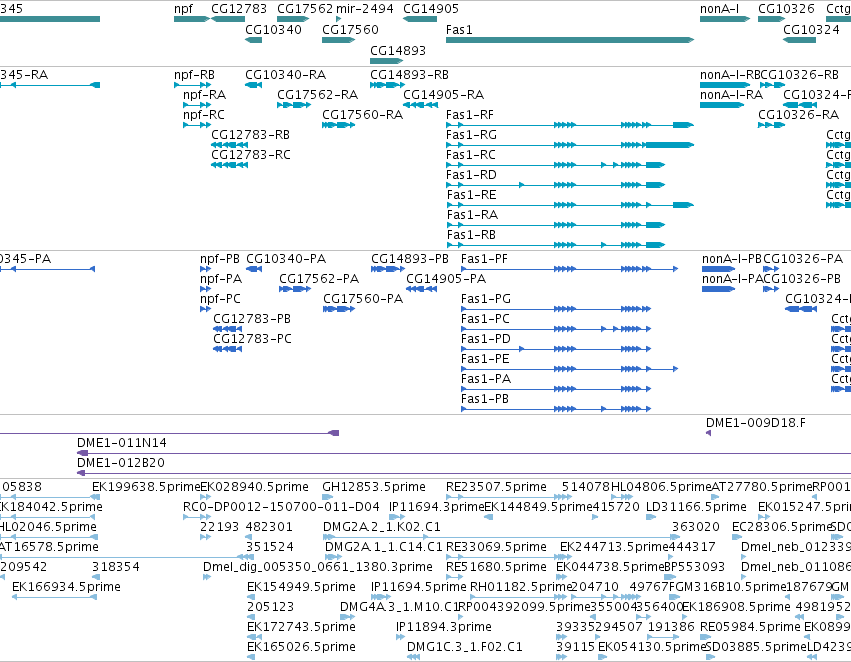
Task: Select the DMG2A.2_1.K02.C1 EST label
Action: pos(382,527)
